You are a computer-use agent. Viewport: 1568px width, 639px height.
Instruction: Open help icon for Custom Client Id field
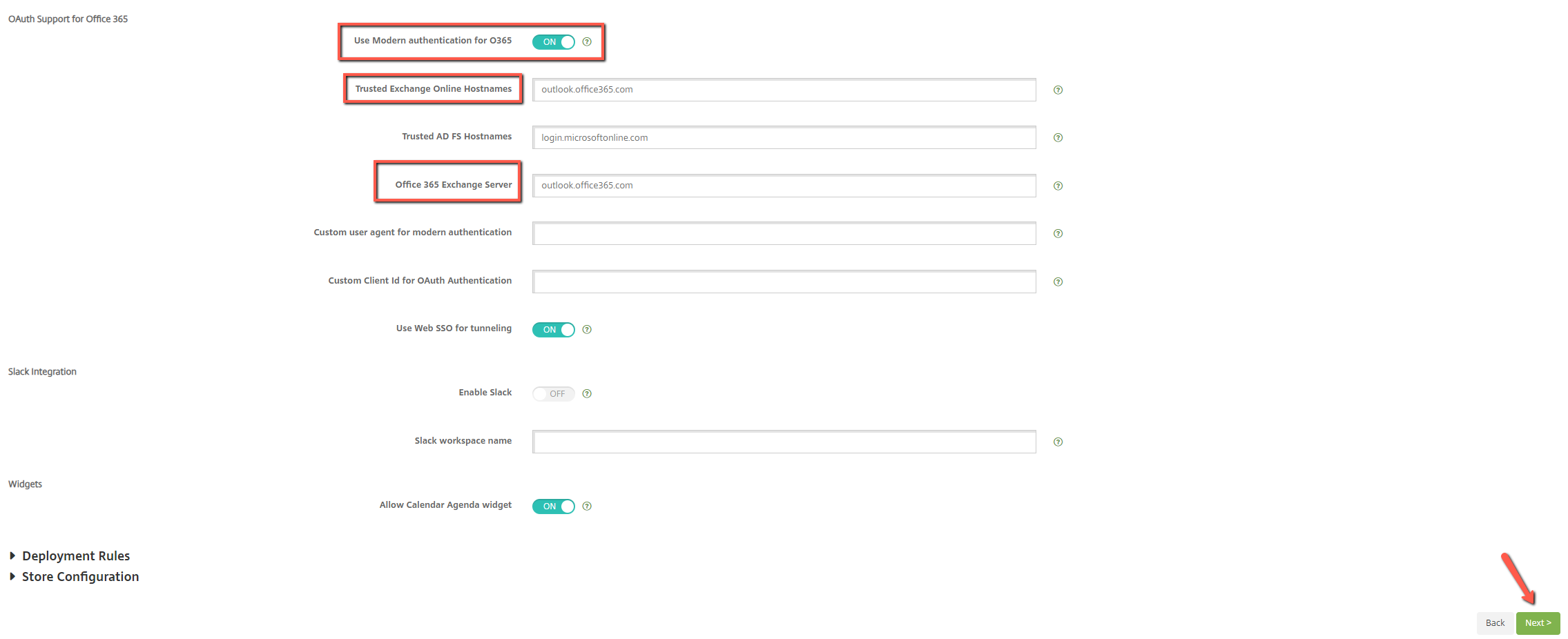[x=1058, y=282]
